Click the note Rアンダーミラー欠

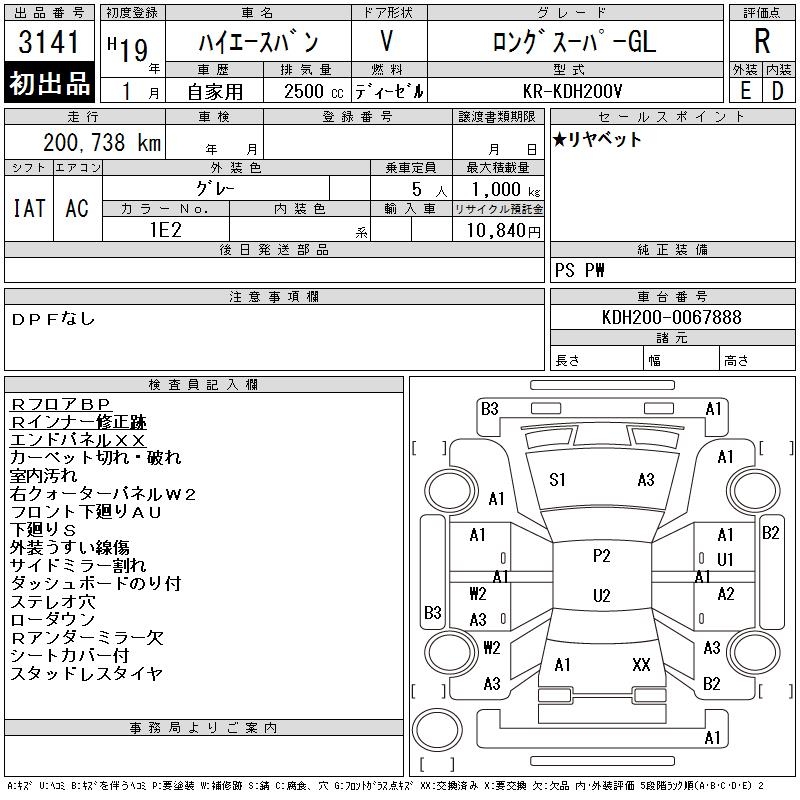click(x=87, y=637)
